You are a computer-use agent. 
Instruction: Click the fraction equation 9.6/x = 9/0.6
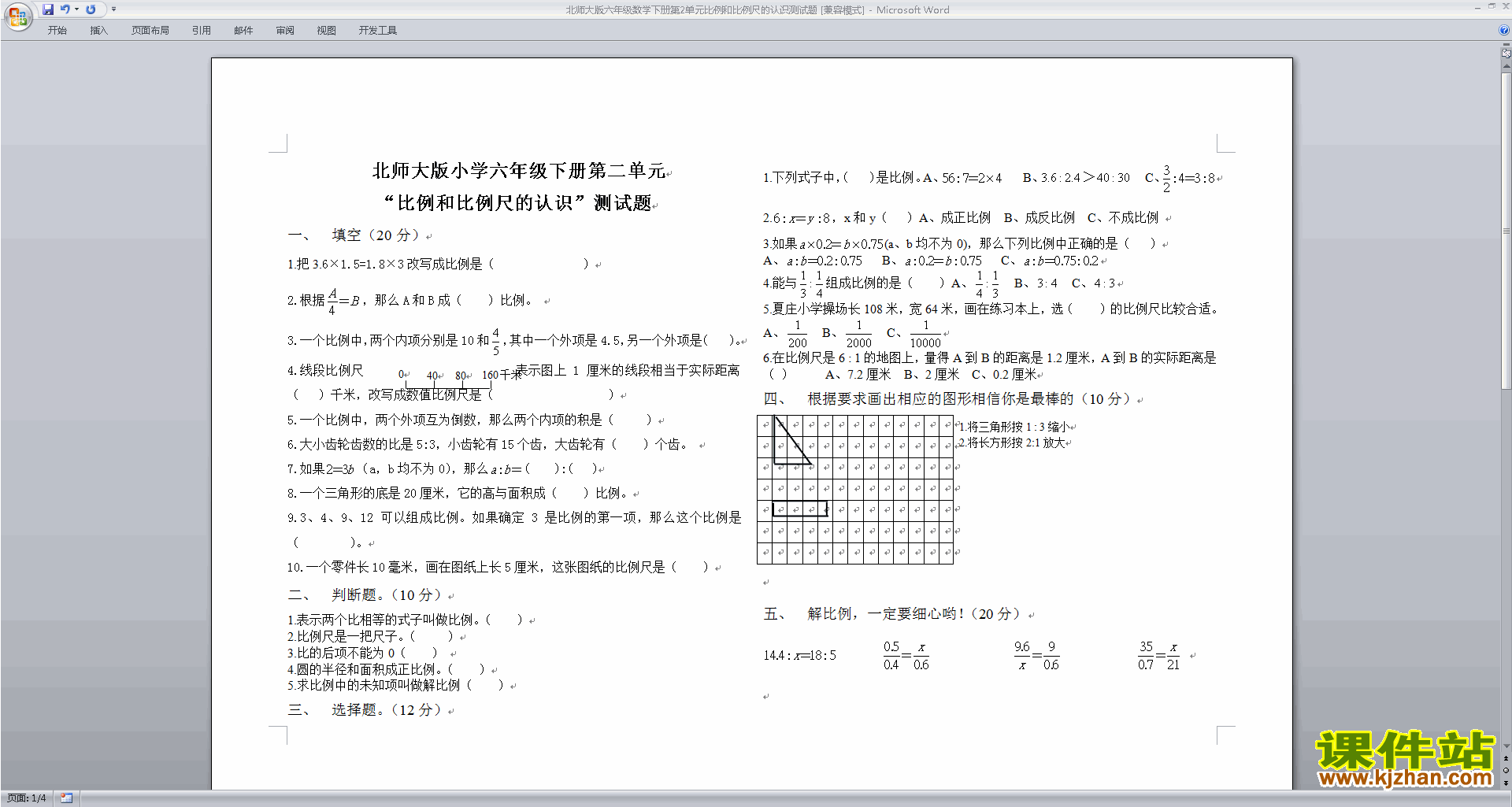pos(1036,655)
